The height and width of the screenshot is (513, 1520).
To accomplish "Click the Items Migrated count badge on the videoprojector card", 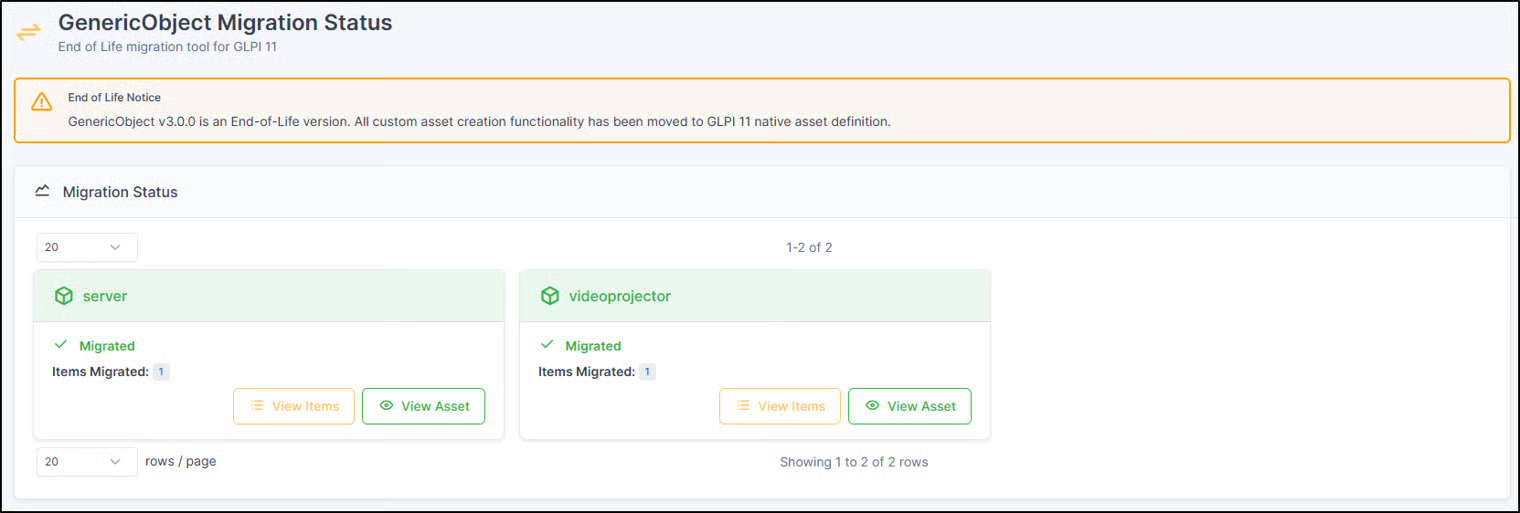I will pos(648,372).
